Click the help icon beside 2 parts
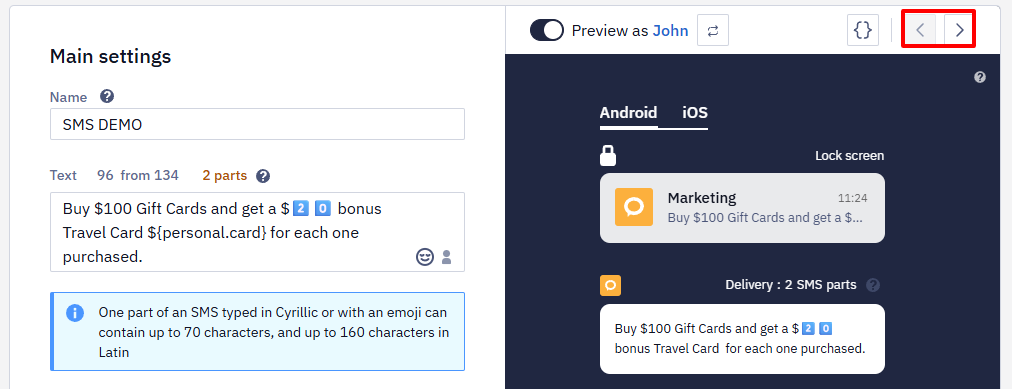The width and height of the screenshot is (1012, 389). (x=263, y=175)
